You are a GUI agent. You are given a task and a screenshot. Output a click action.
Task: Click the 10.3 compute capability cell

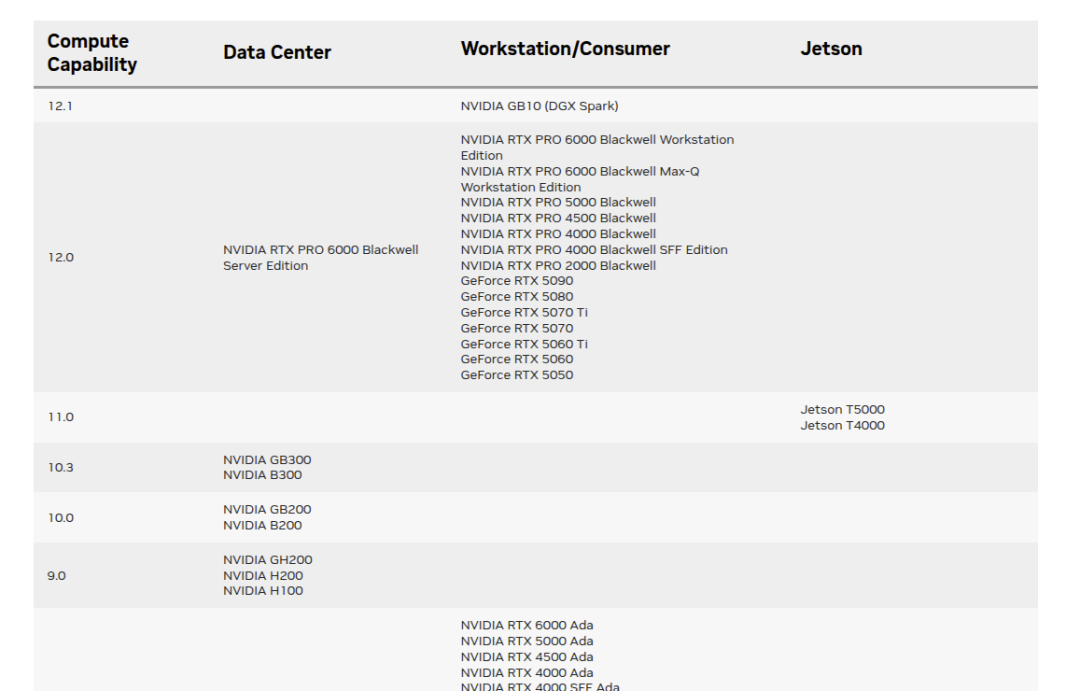pyautogui.click(x=61, y=467)
